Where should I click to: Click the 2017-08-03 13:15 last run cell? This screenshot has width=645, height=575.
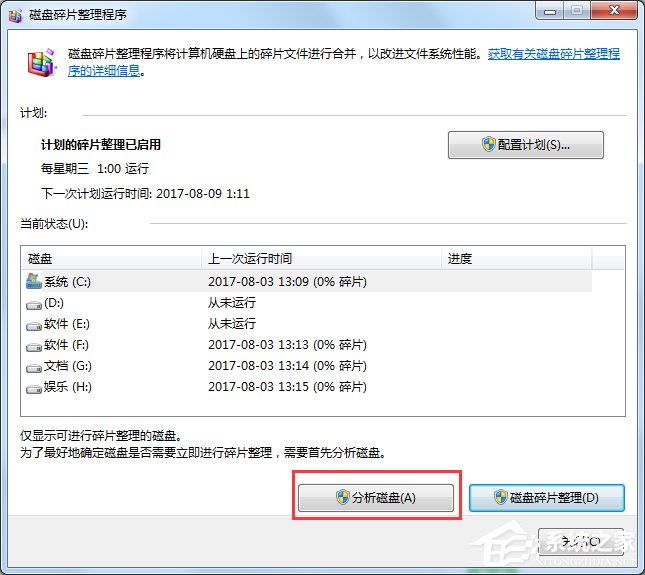pos(287,387)
